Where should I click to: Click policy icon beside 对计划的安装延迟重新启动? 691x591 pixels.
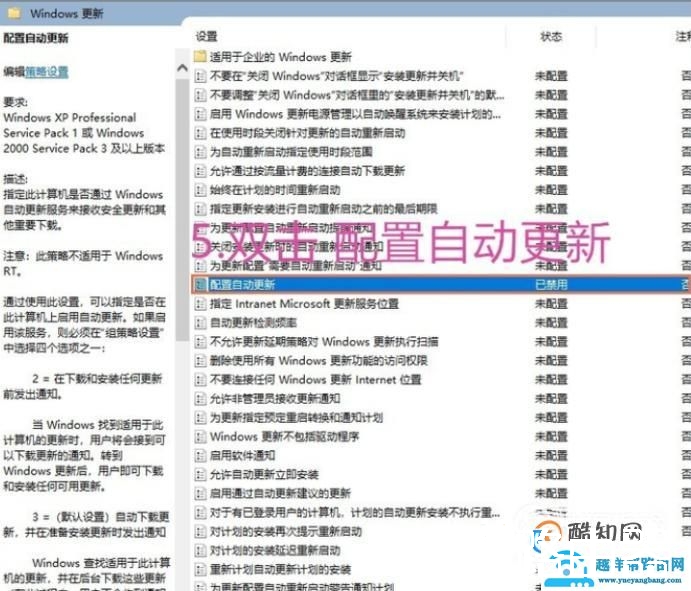coord(200,550)
